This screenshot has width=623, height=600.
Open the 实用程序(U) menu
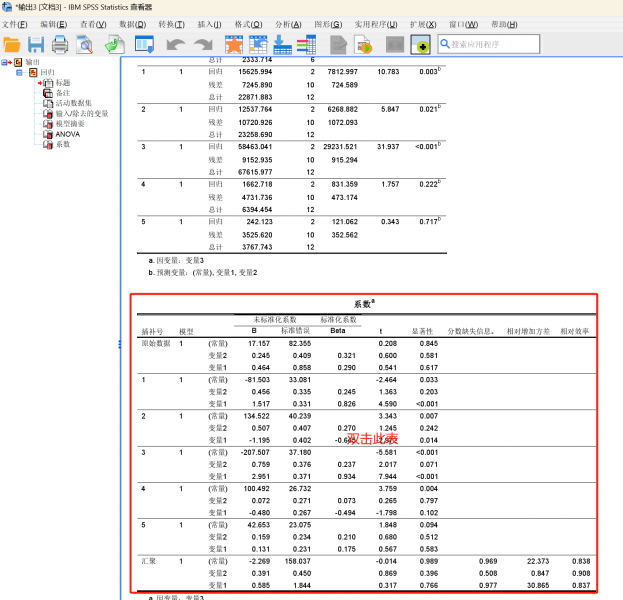pos(376,25)
